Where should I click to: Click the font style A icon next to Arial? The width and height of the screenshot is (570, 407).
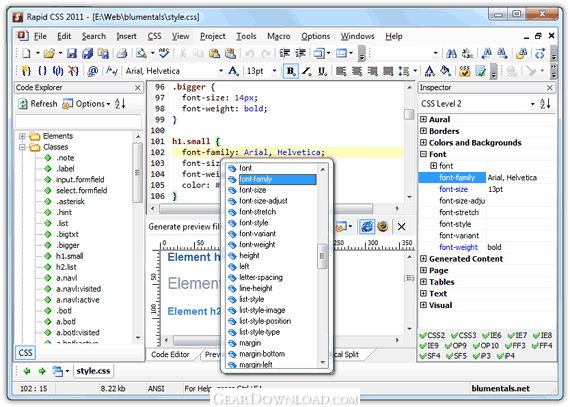(233, 71)
